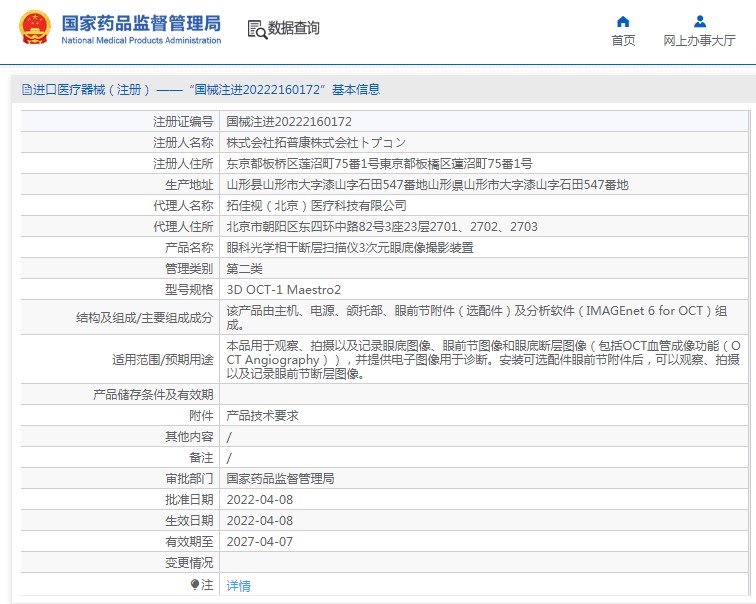
Task: Click the 网上办事大厅 person icon
Action: point(700,21)
